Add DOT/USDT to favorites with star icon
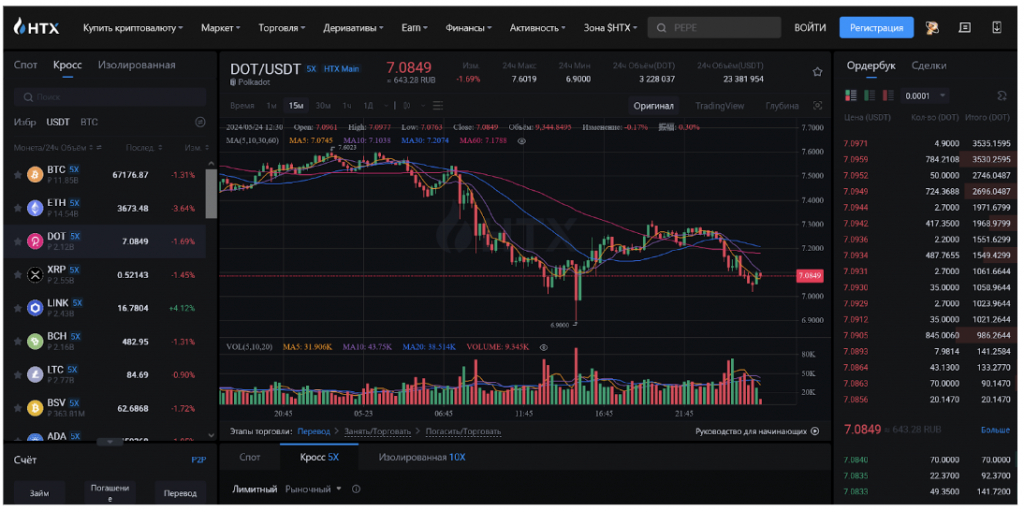 click(817, 72)
